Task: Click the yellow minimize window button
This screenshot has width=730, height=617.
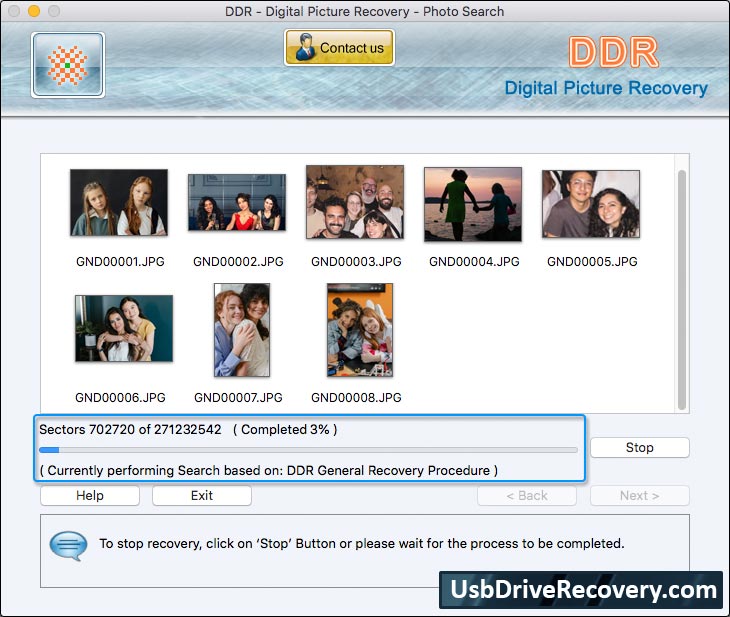Action: tap(34, 11)
